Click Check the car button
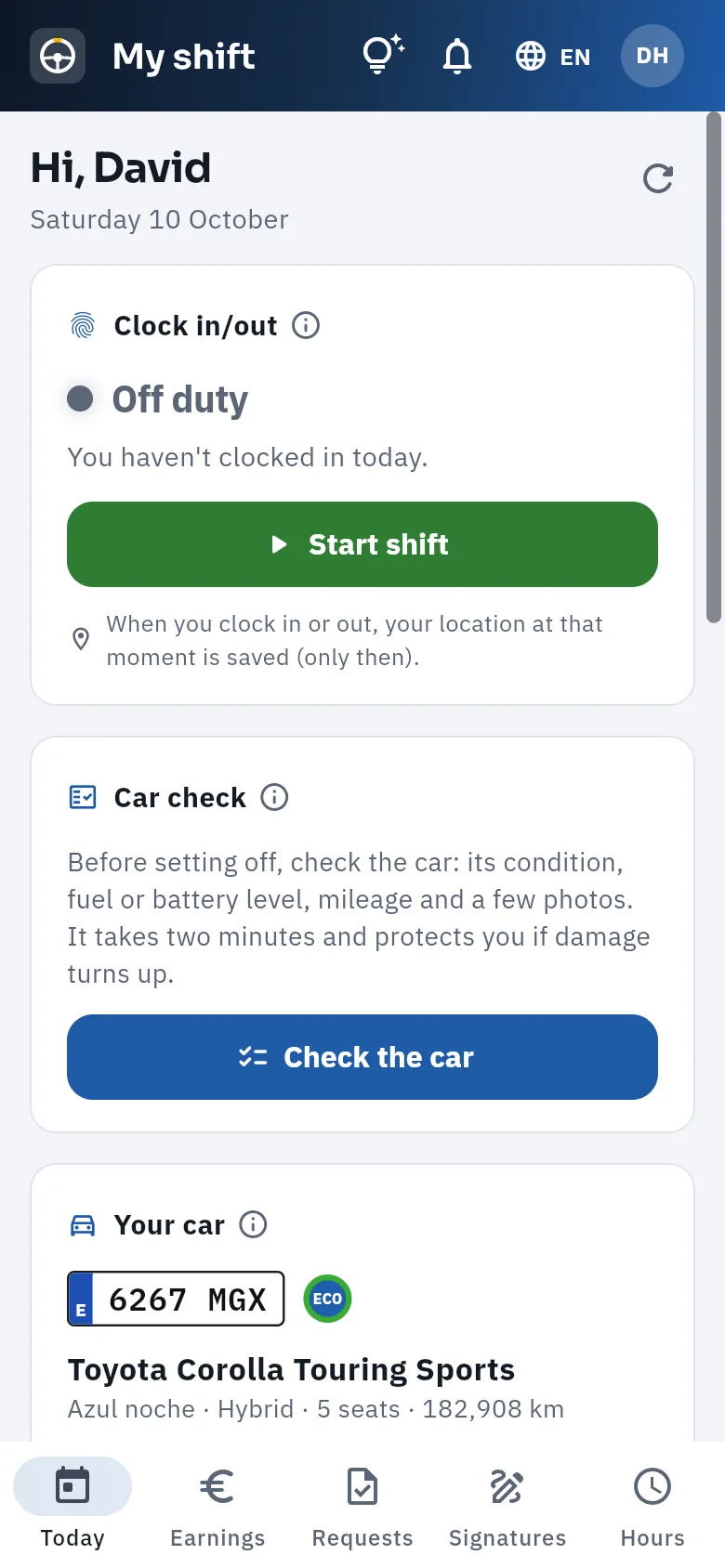The image size is (725, 1568). (362, 1057)
